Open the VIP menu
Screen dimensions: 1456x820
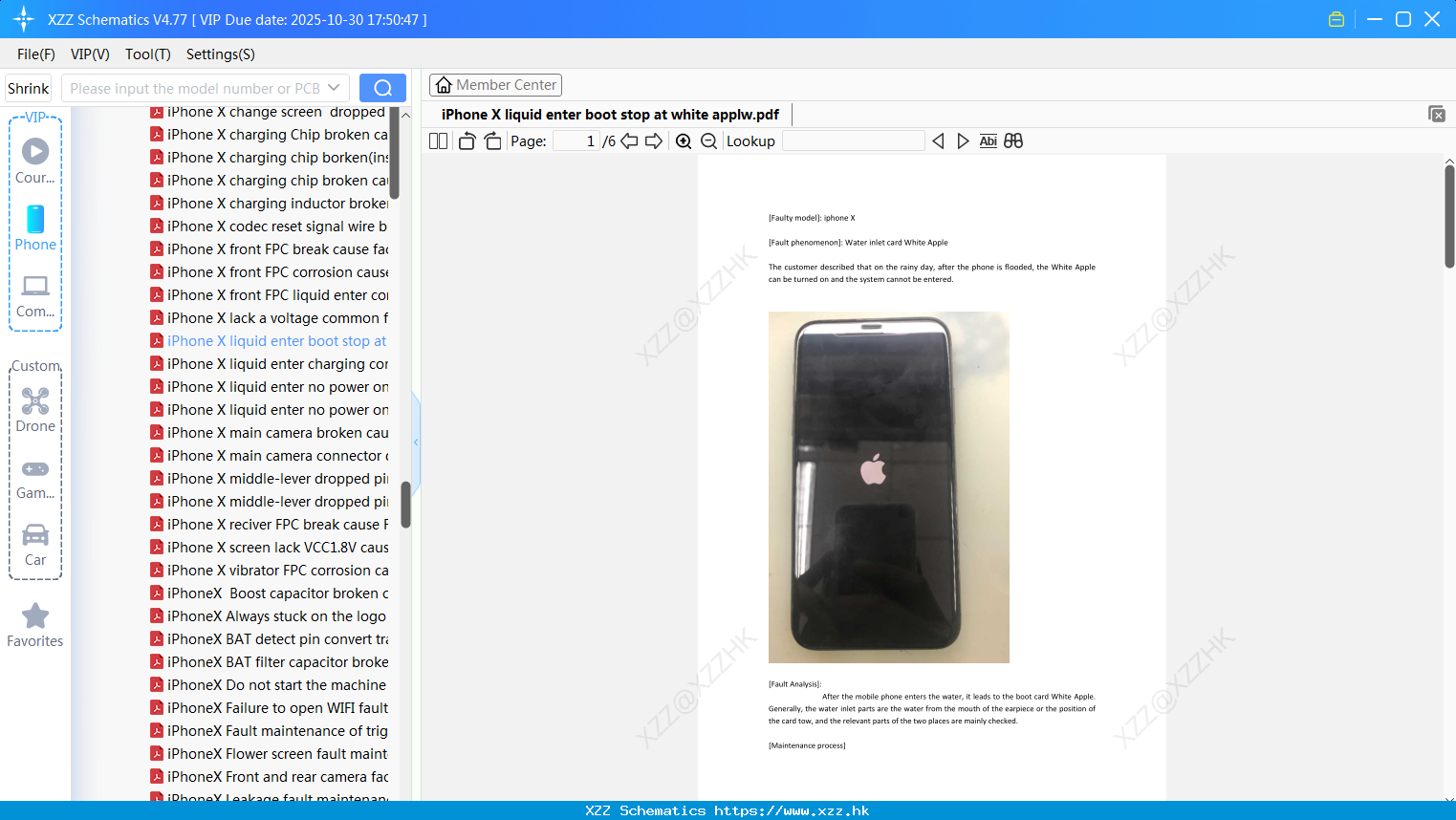[x=90, y=54]
